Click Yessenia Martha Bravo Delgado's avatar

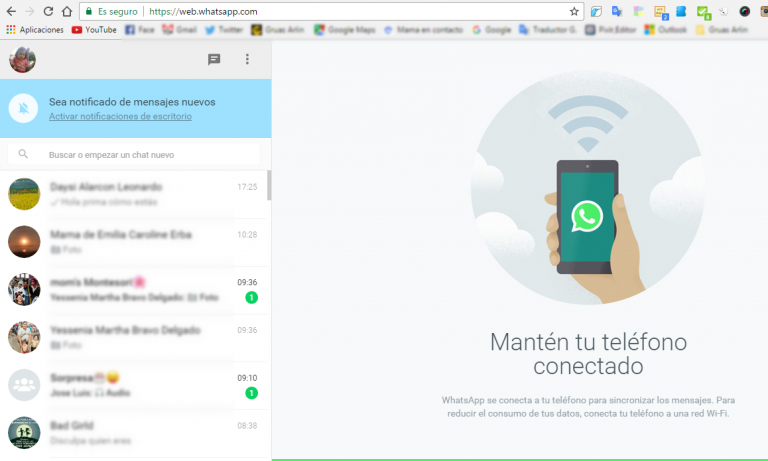click(x=24, y=337)
